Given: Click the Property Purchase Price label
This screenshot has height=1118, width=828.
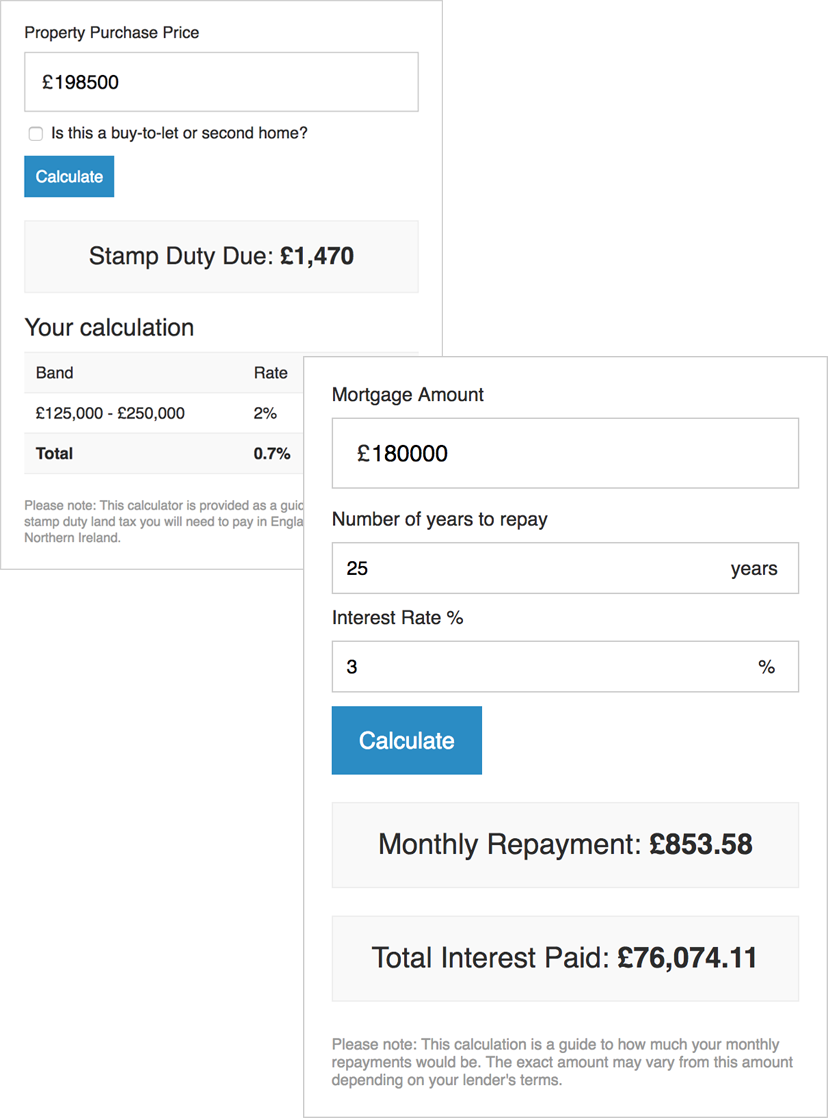Looking at the screenshot, I should [x=111, y=32].
